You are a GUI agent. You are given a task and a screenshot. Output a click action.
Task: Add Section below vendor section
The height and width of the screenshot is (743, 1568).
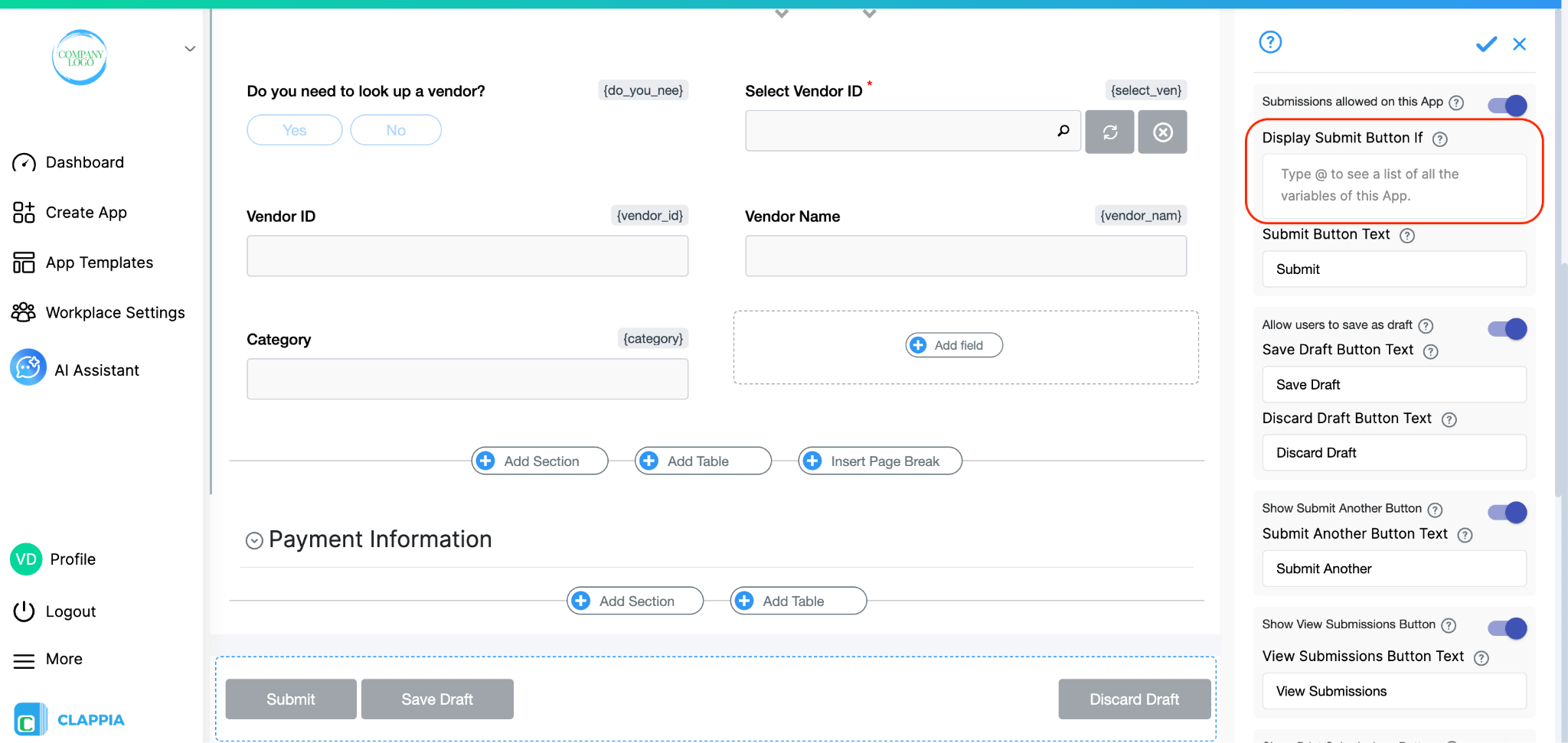click(x=540, y=461)
